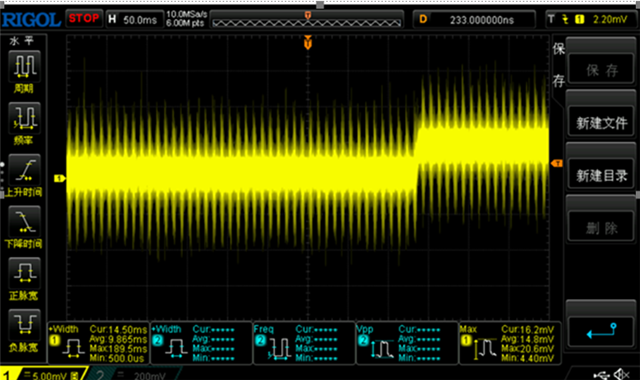
Task: Select the 上升时间 rise time icon
Action: point(24,170)
